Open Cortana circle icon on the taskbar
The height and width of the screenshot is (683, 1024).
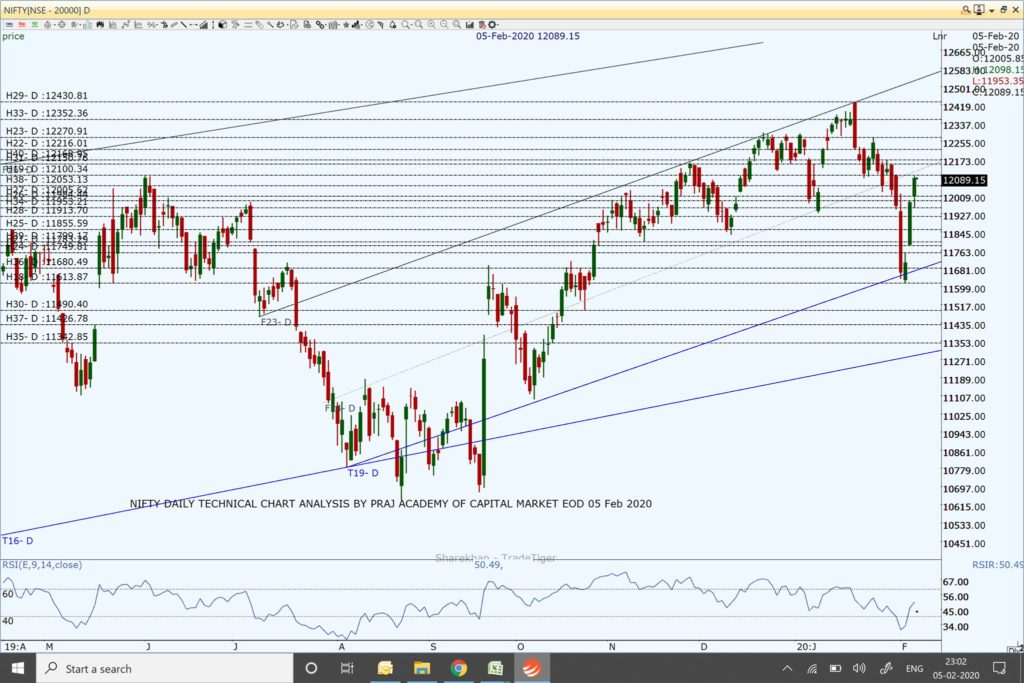312,668
